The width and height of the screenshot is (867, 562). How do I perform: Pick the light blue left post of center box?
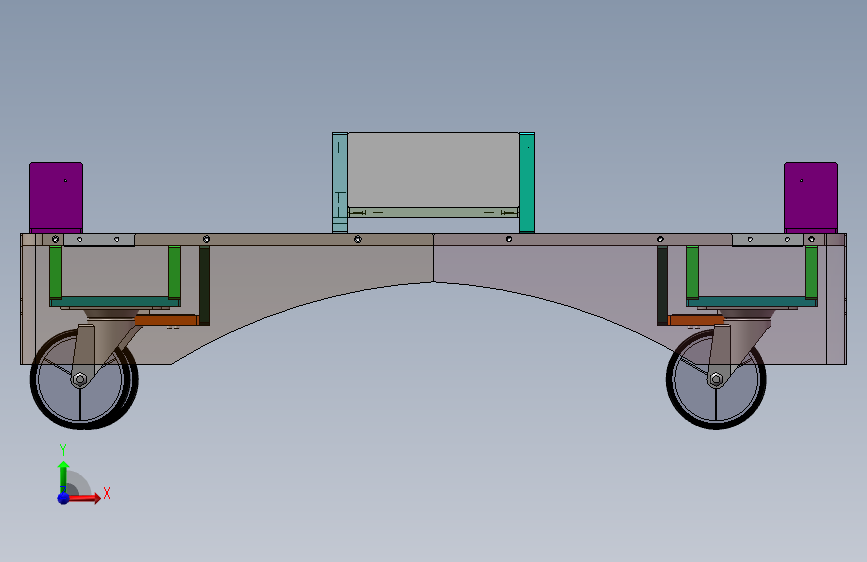pos(340,183)
